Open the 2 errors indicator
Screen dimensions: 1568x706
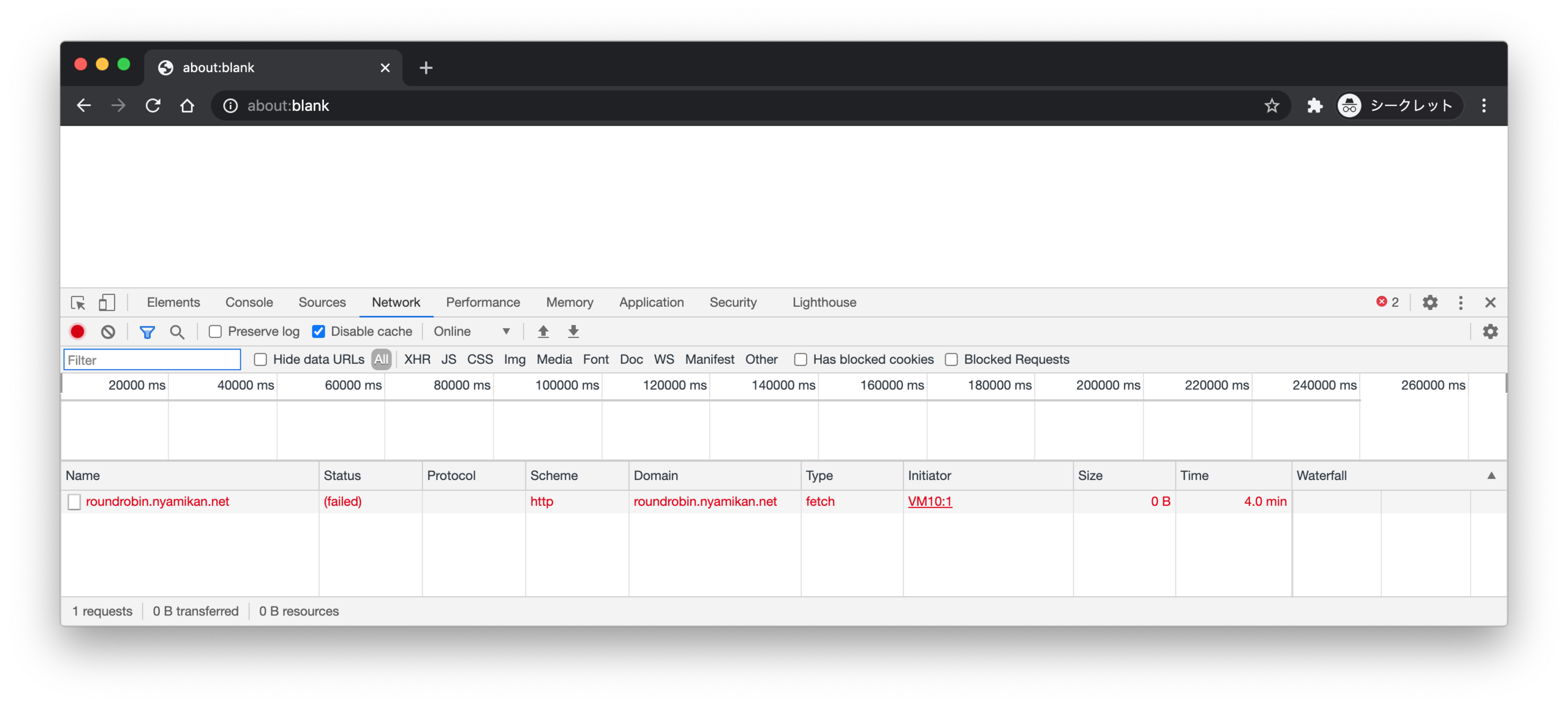(1387, 302)
